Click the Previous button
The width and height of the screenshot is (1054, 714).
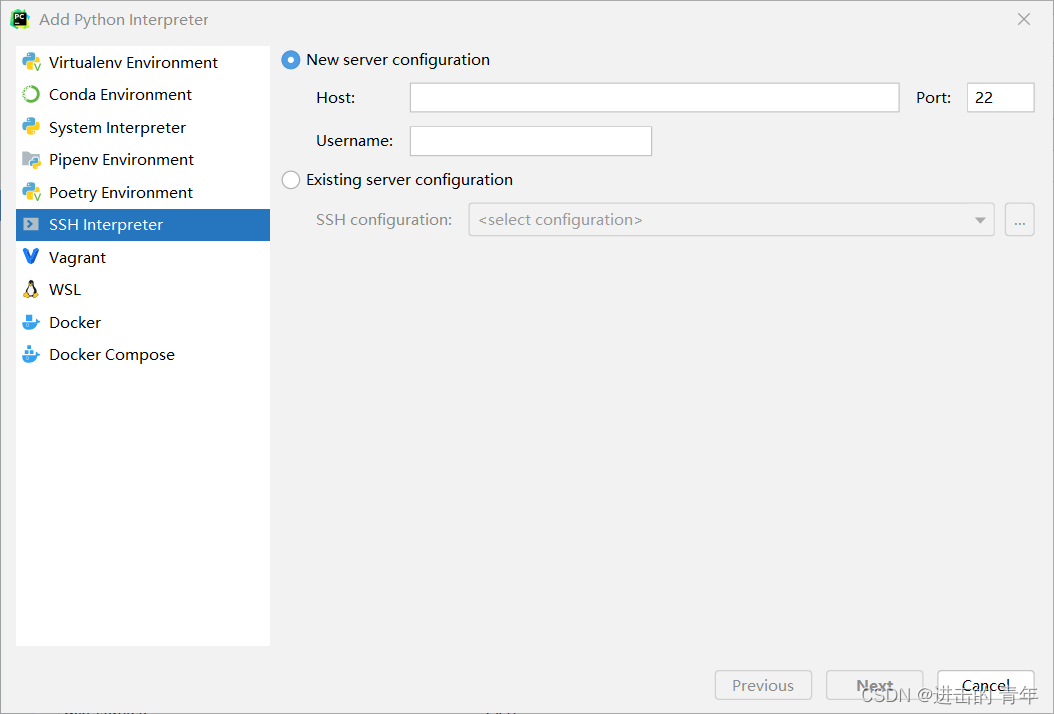763,685
